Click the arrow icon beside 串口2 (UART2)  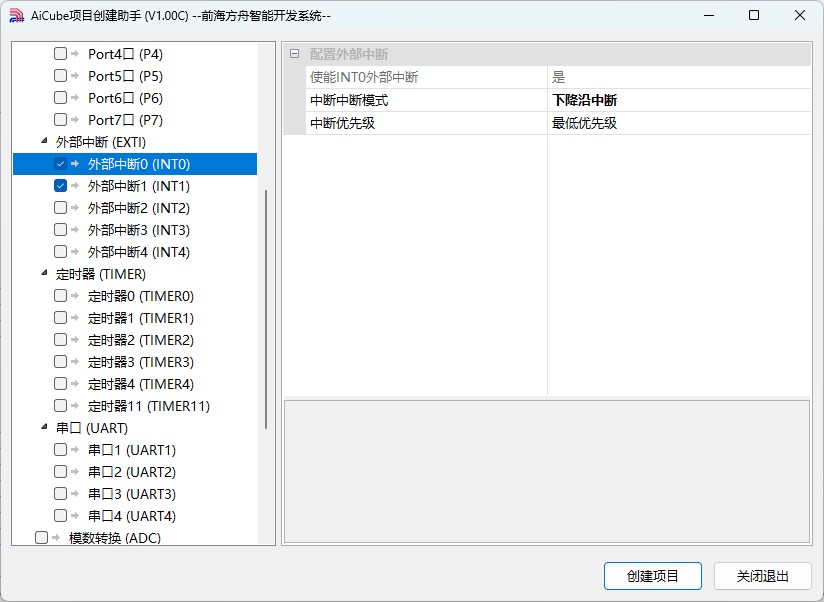click(75, 472)
